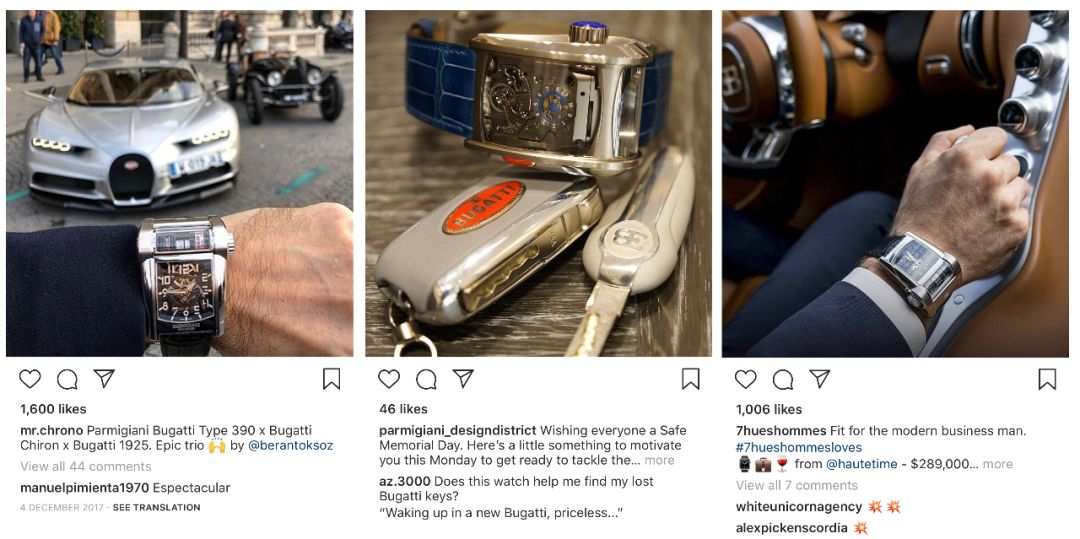
Task: Save the parmigiani_designdistrict post with bookmark
Action: (690, 379)
